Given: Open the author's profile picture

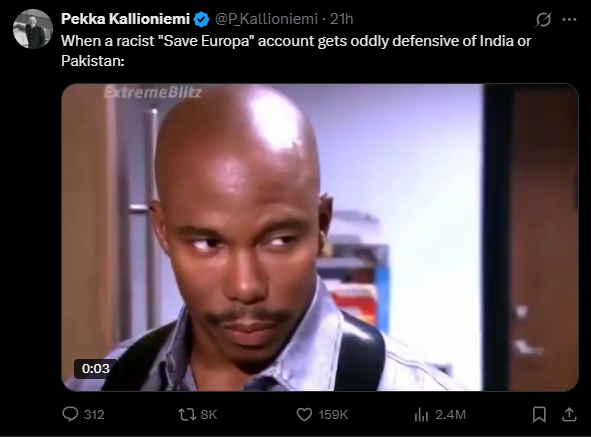Looking at the screenshot, I should (33, 29).
